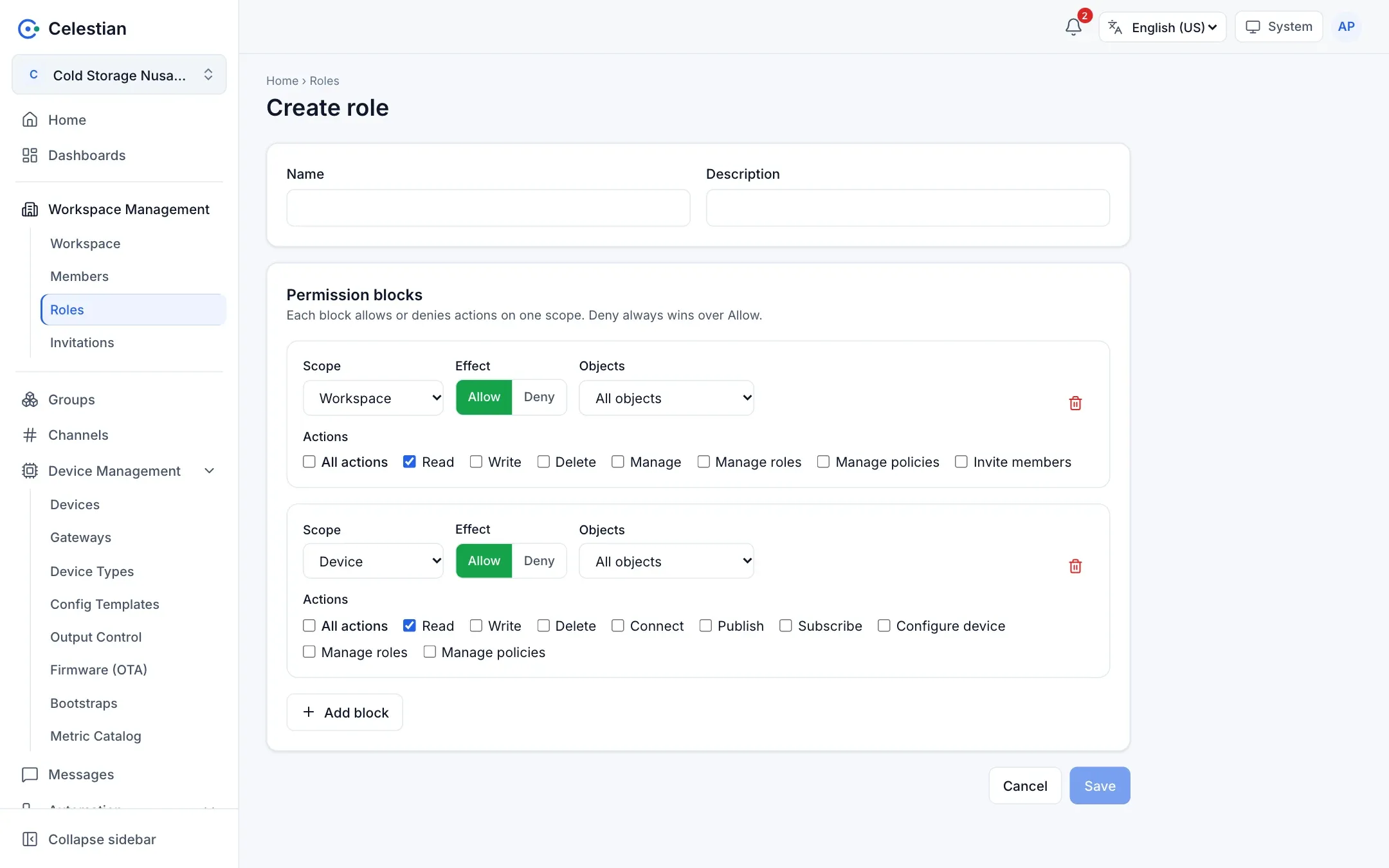Set Workspace block effect to Deny
1389x868 pixels.
539,397
